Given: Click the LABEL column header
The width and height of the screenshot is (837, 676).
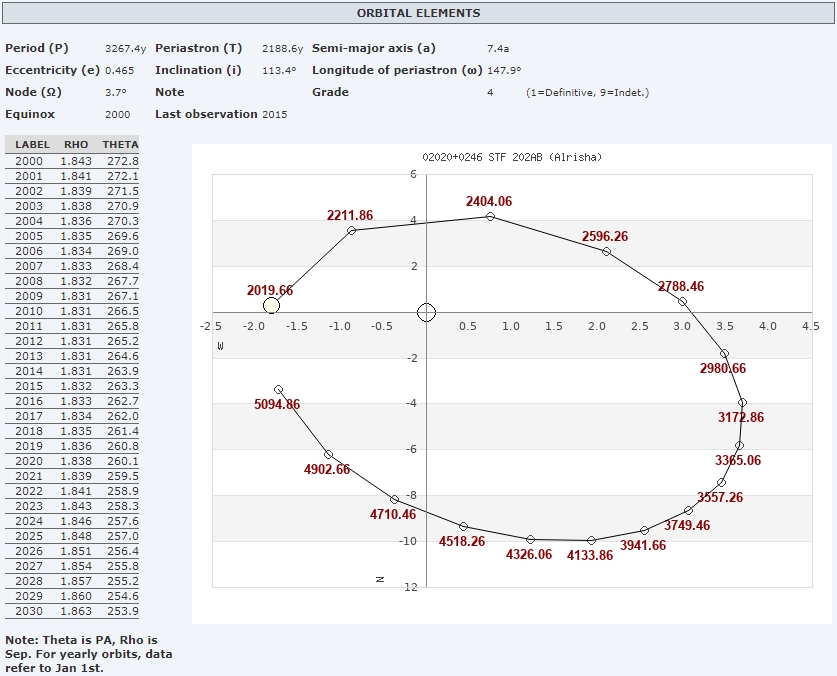Looking at the screenshot, I should 32,145.
